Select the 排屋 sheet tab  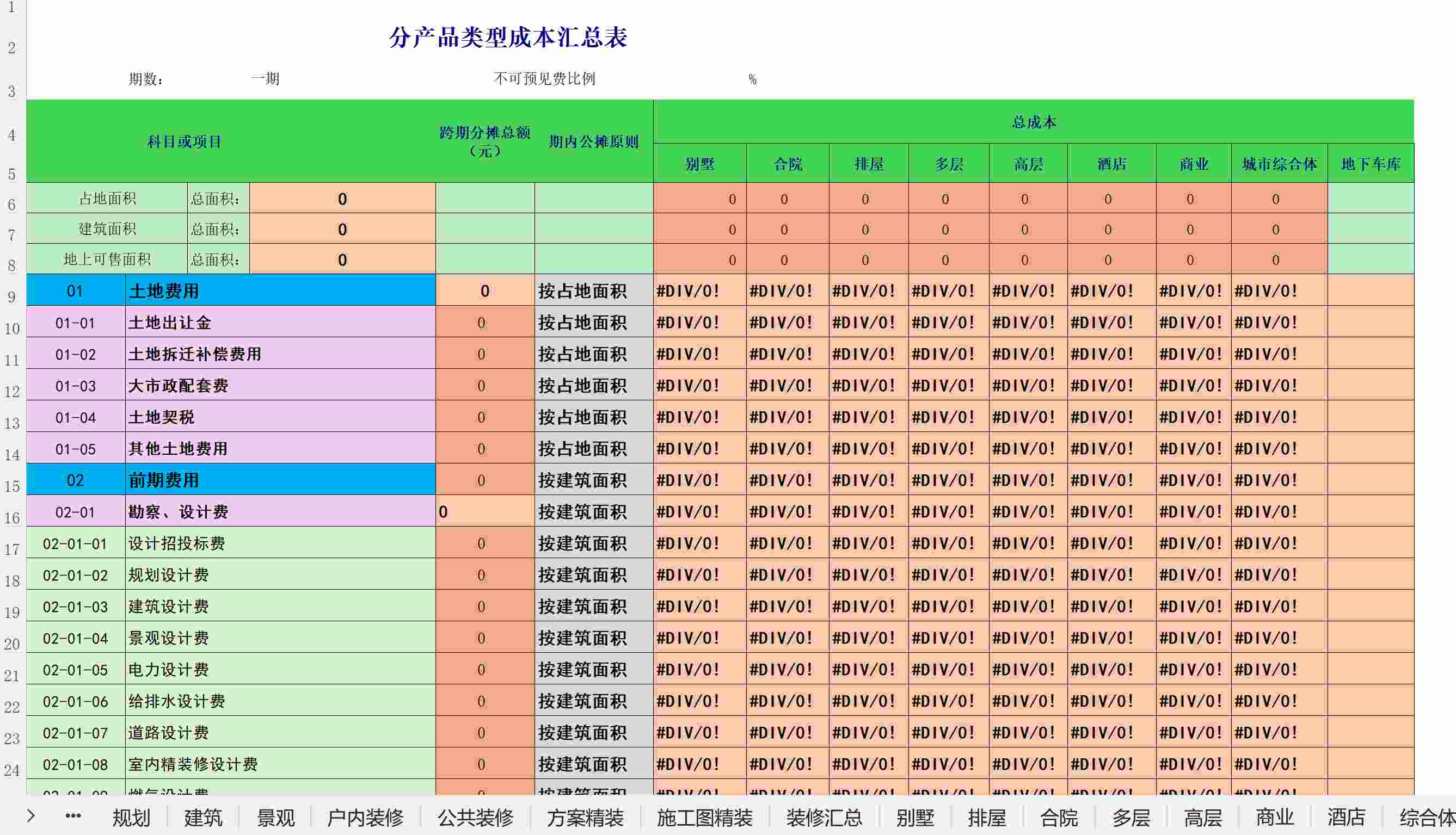(987, 817)
